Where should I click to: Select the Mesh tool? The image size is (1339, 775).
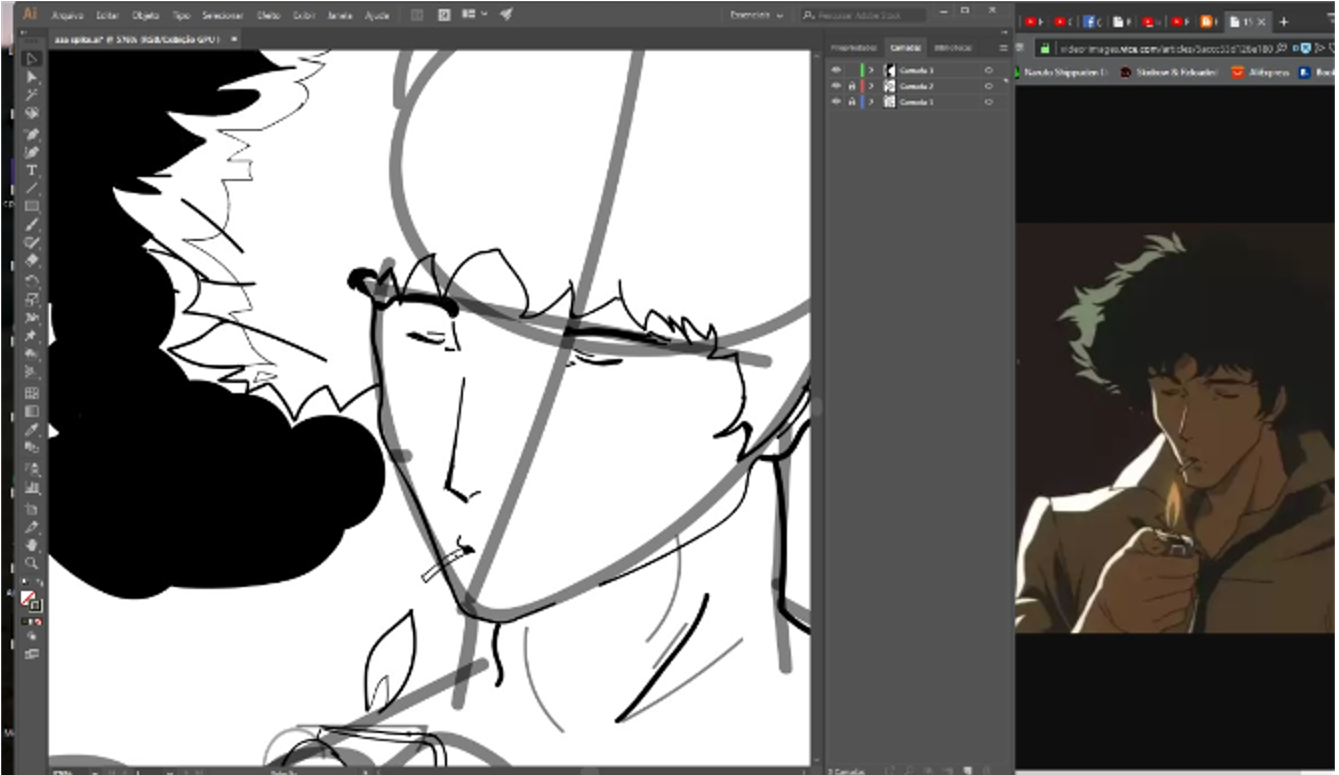coord(32,393)
